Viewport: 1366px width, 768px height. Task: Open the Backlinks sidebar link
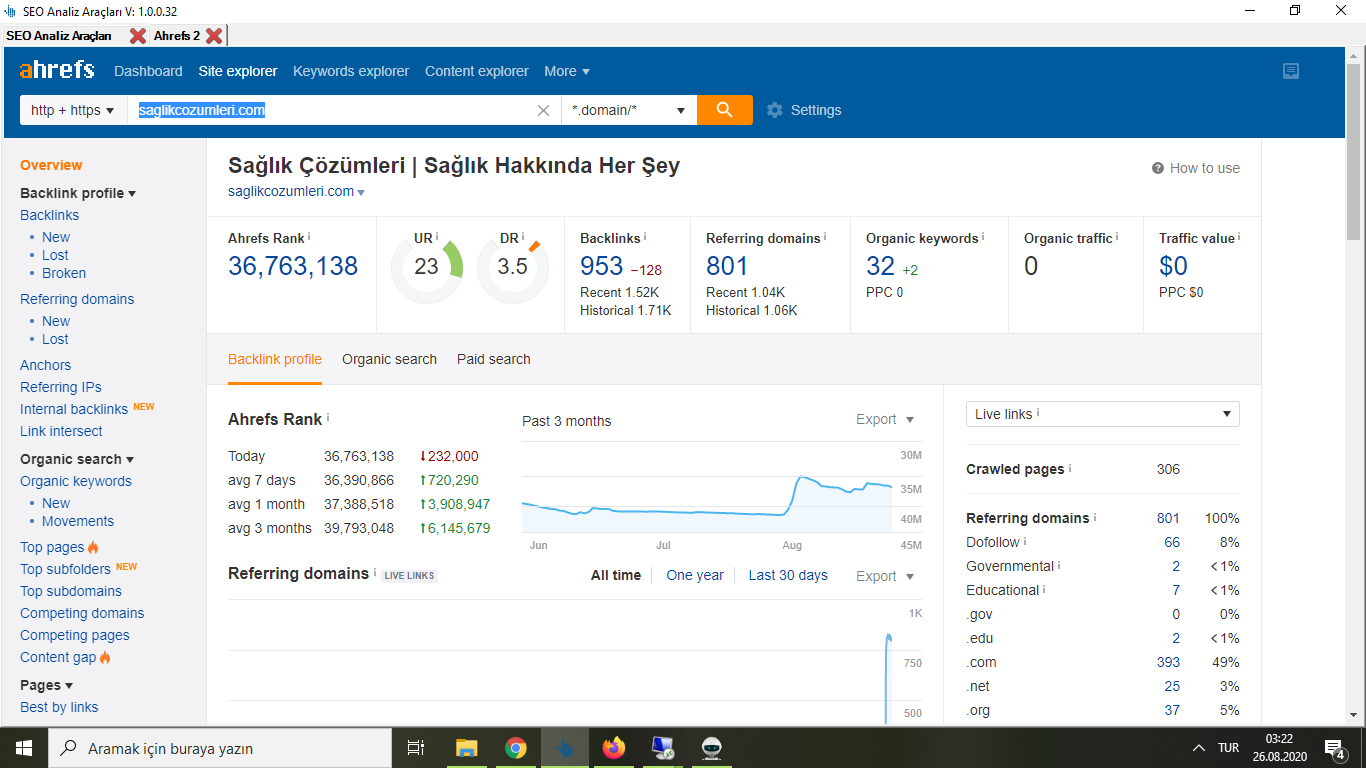pos(49,215)
